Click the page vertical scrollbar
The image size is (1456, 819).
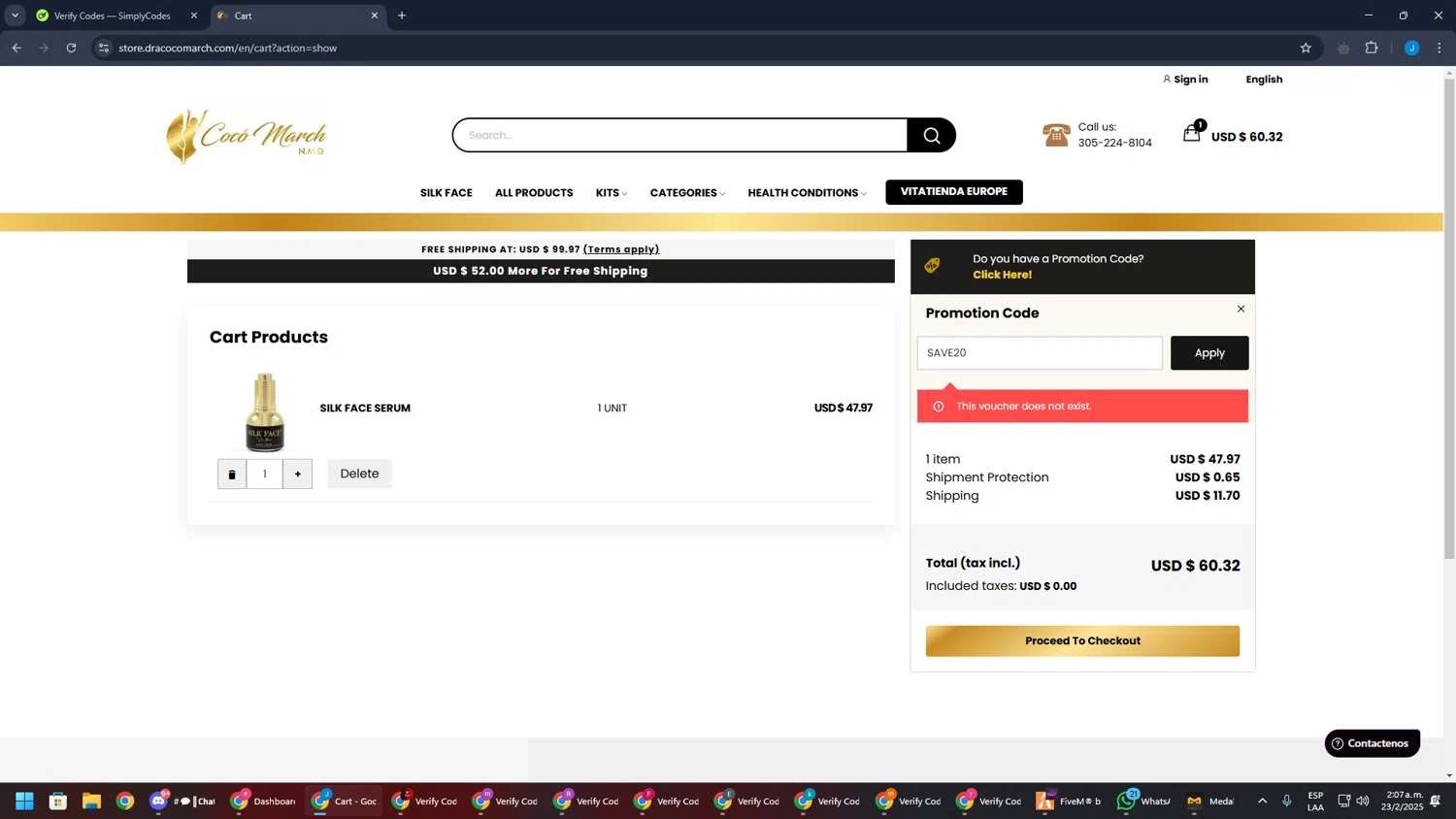click(1449, 318)
